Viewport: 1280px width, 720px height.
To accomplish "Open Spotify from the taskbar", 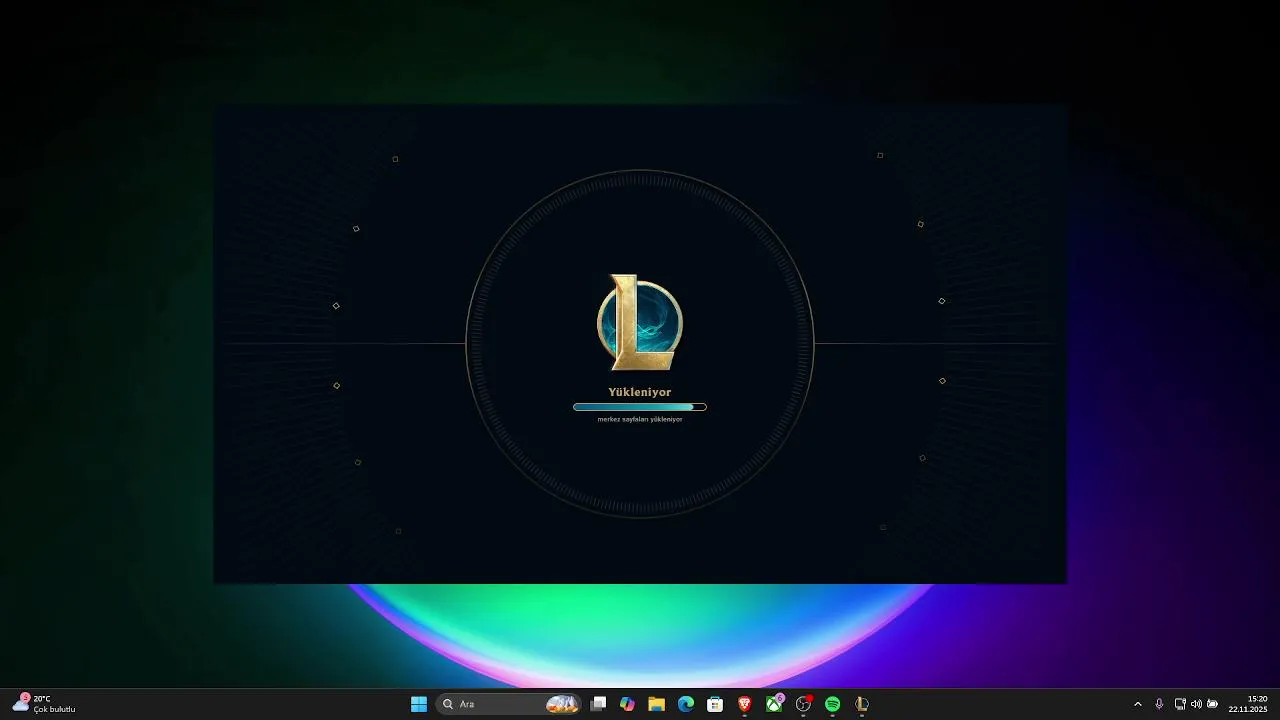I will point(832,704).
